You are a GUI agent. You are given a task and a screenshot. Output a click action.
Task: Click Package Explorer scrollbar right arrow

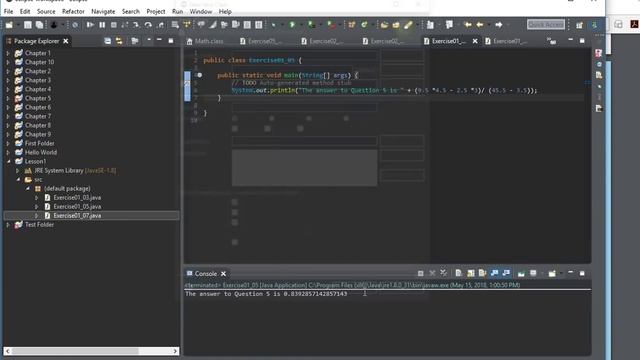pyautogui.click(x=175, y=351)
